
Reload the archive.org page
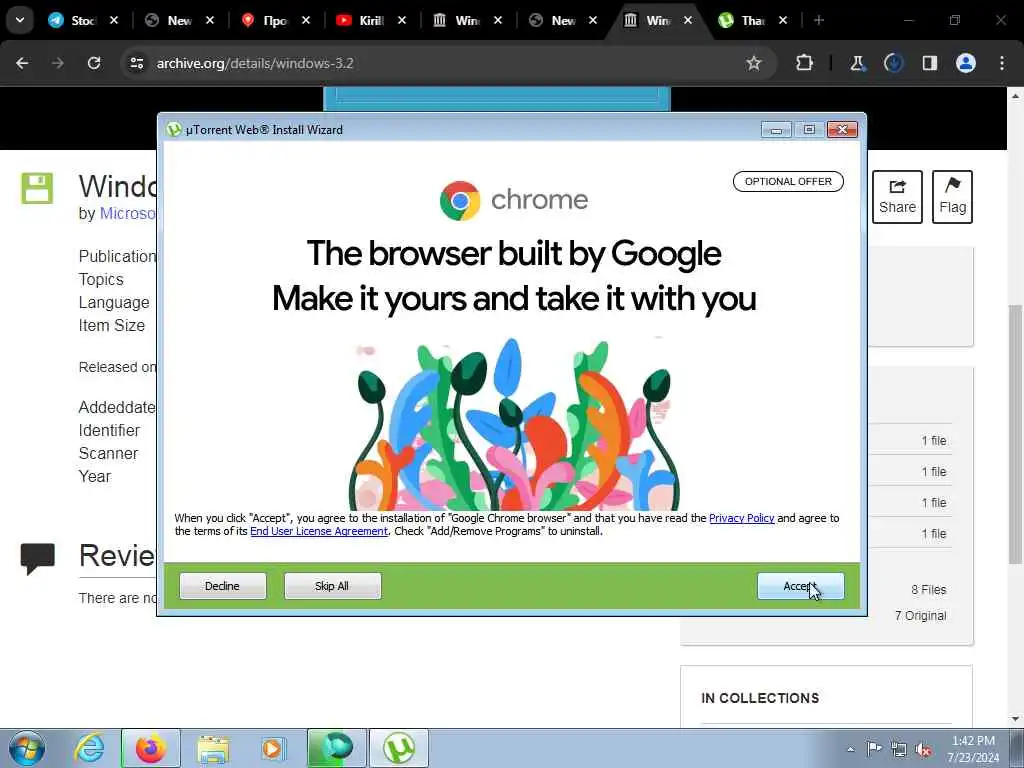[x=94, y=63]
